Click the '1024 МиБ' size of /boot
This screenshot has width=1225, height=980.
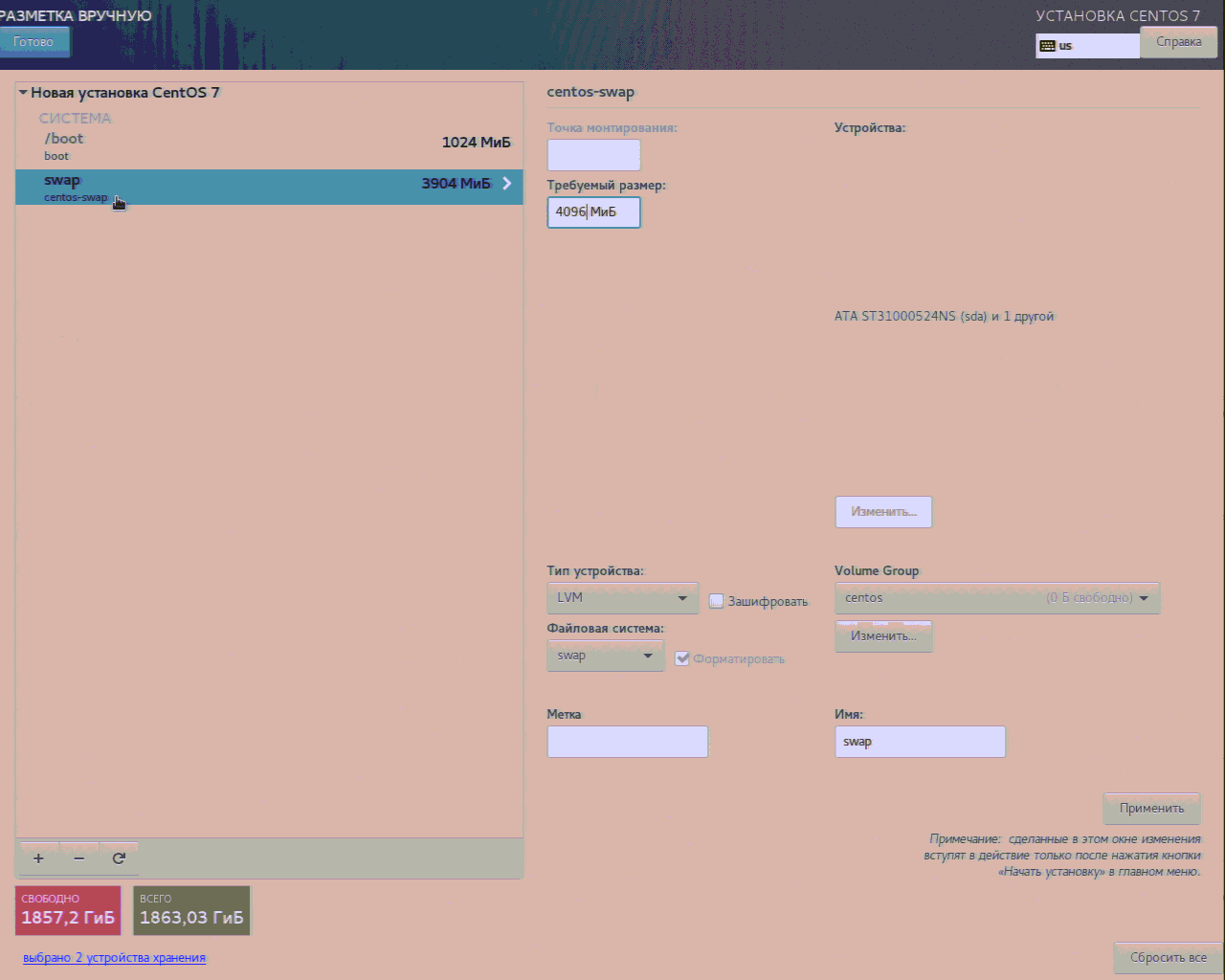pos(476,143)
